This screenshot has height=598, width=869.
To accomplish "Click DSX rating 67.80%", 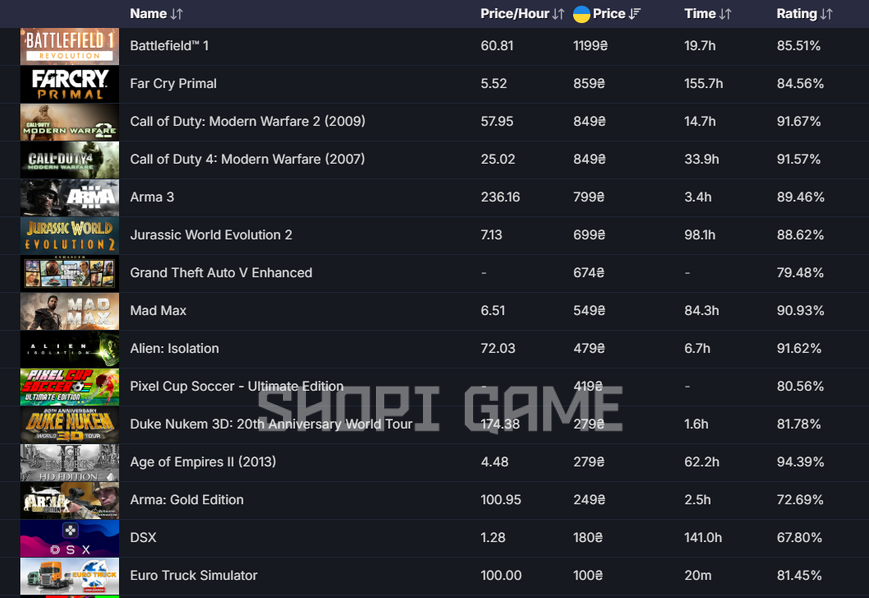I will point(799,538).
